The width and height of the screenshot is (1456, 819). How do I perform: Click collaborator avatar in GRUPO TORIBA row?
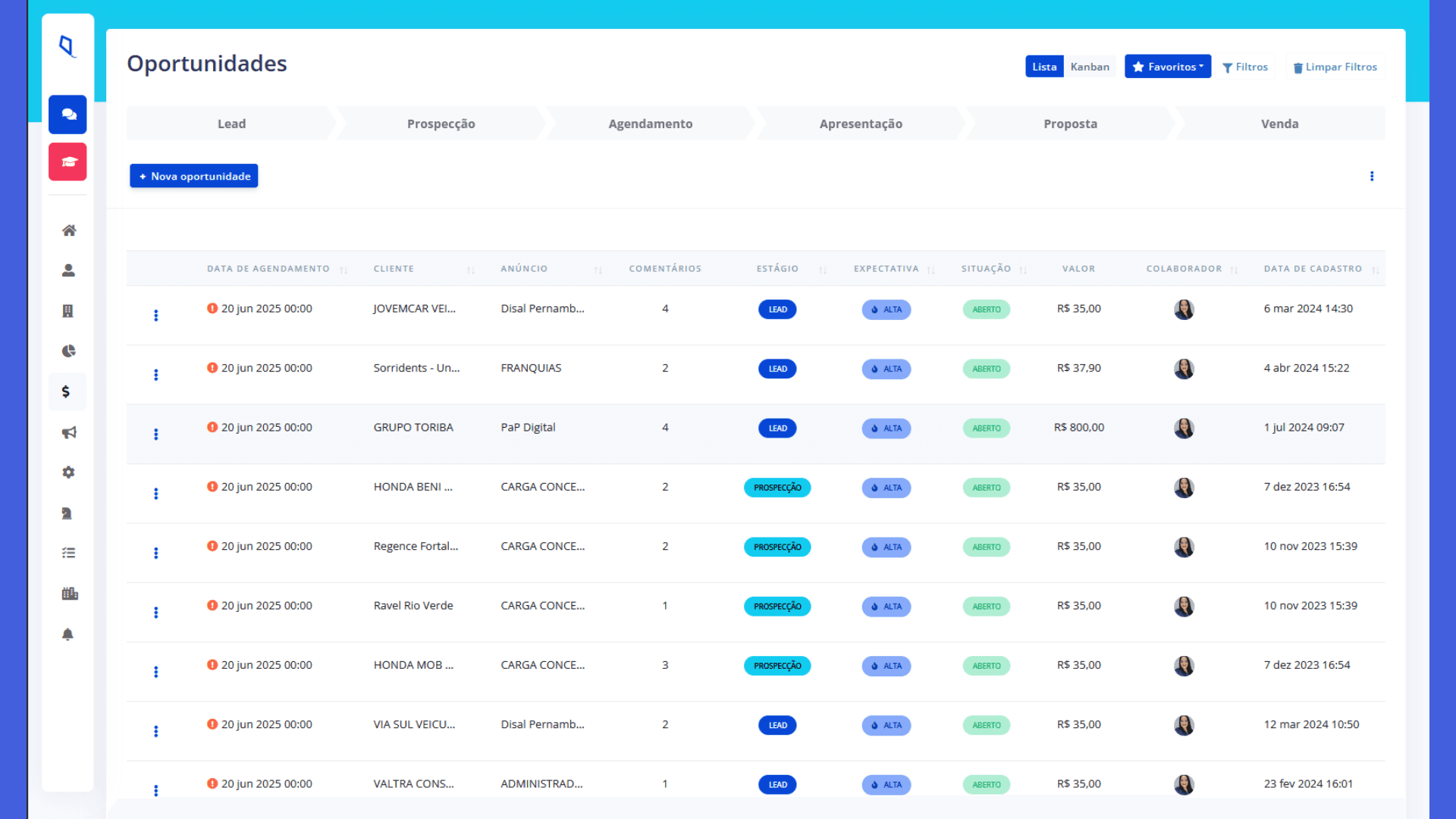[1184, 428]
